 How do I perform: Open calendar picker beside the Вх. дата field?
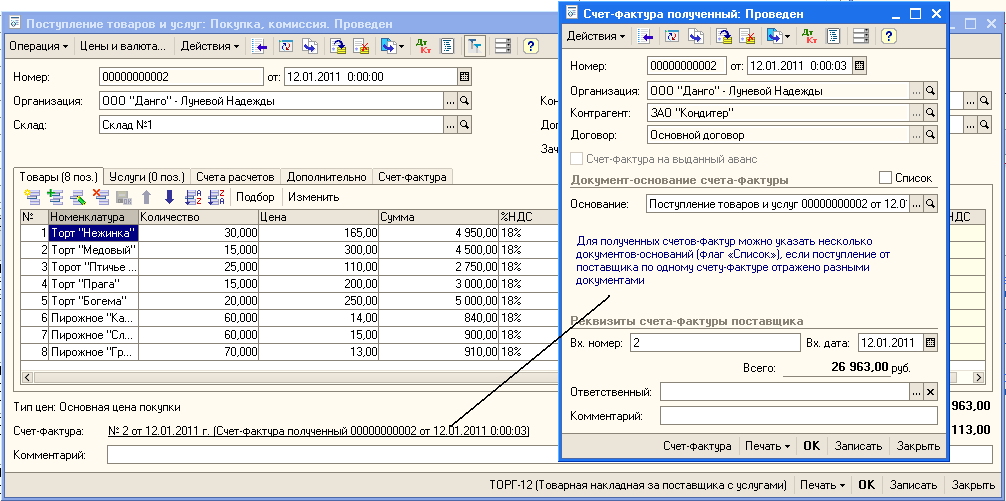click(930, 342)
